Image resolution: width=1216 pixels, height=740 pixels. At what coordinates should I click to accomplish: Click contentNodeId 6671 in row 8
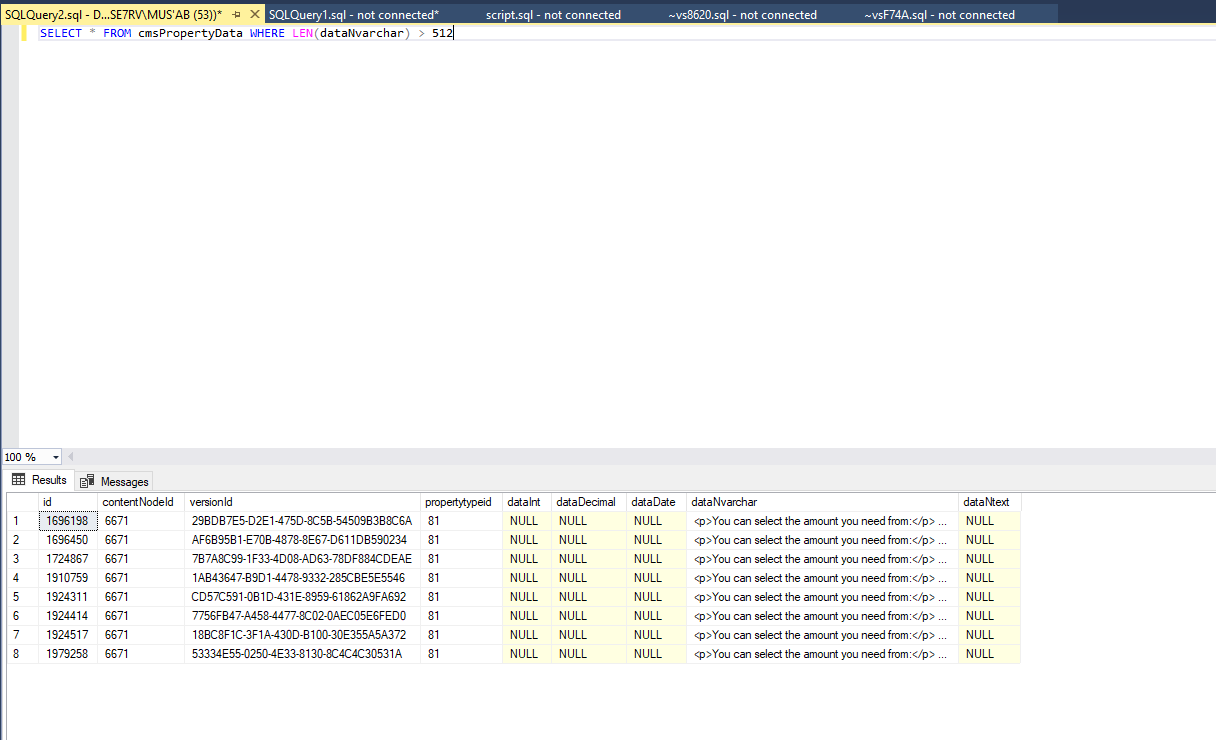click(141, 654)
